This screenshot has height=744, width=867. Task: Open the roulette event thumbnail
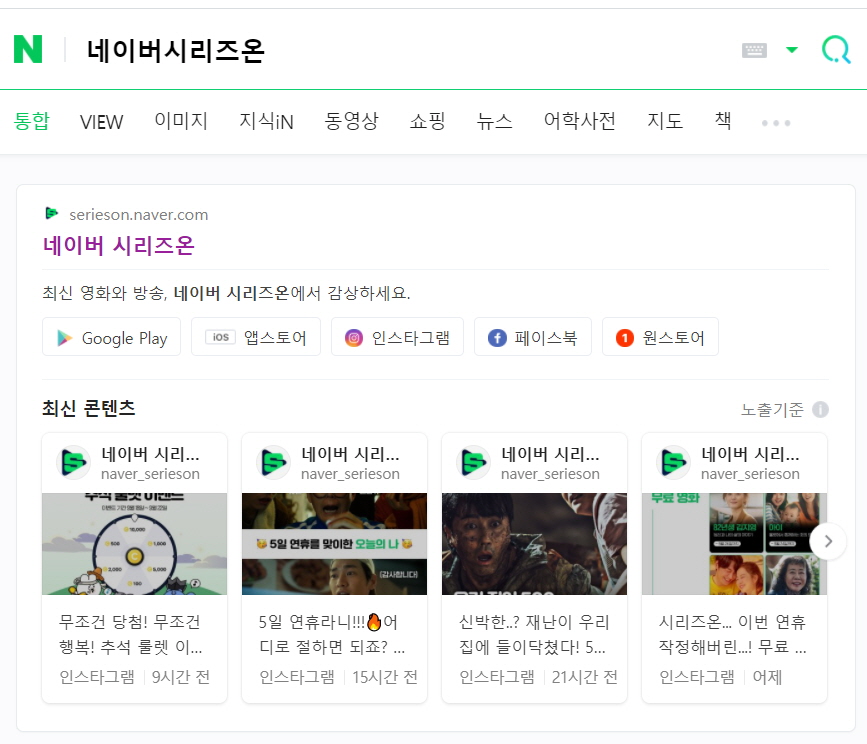point(134,544)
